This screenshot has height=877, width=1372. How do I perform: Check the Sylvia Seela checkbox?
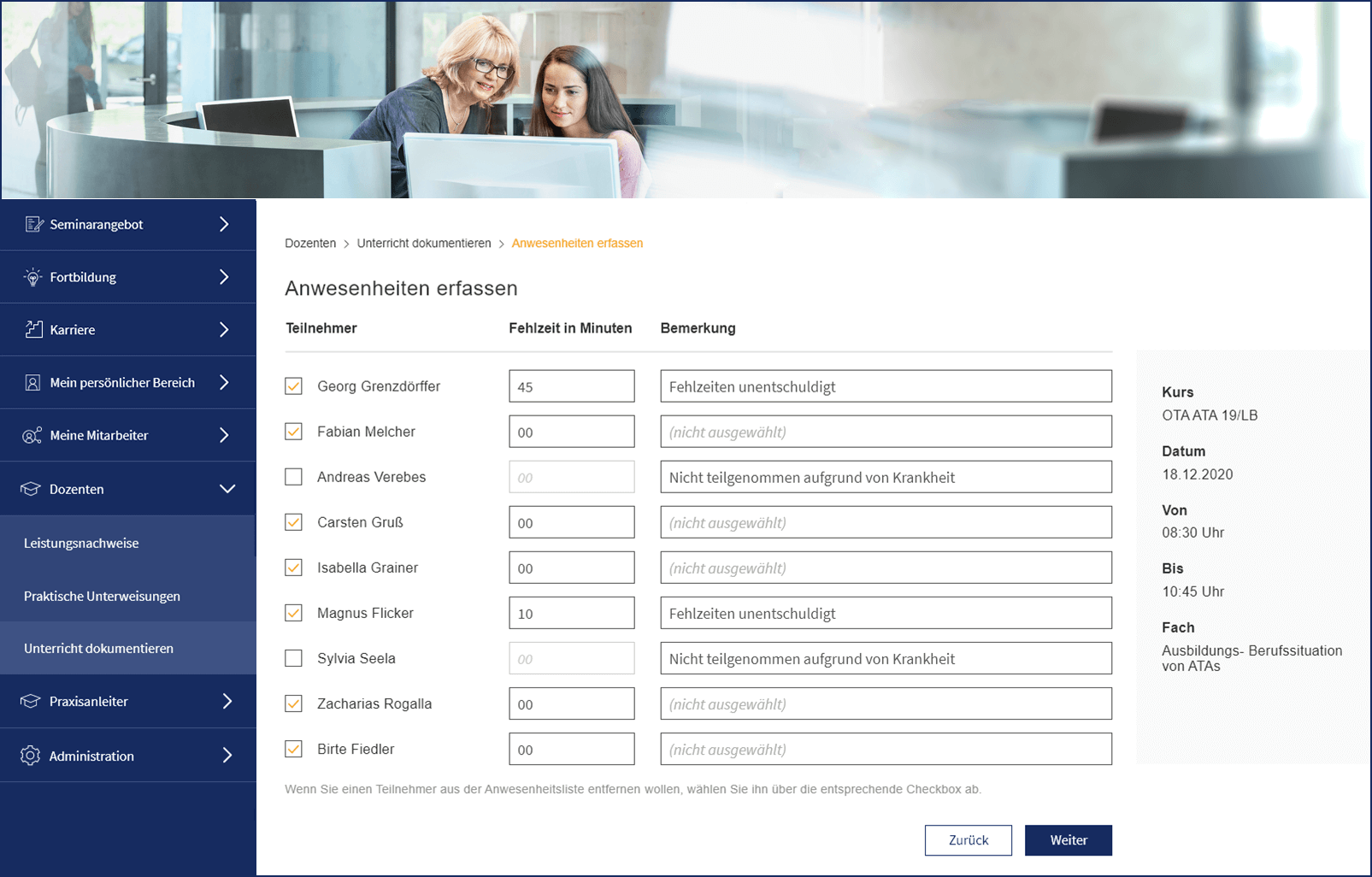pyautogui.click(x=293, y=658)
